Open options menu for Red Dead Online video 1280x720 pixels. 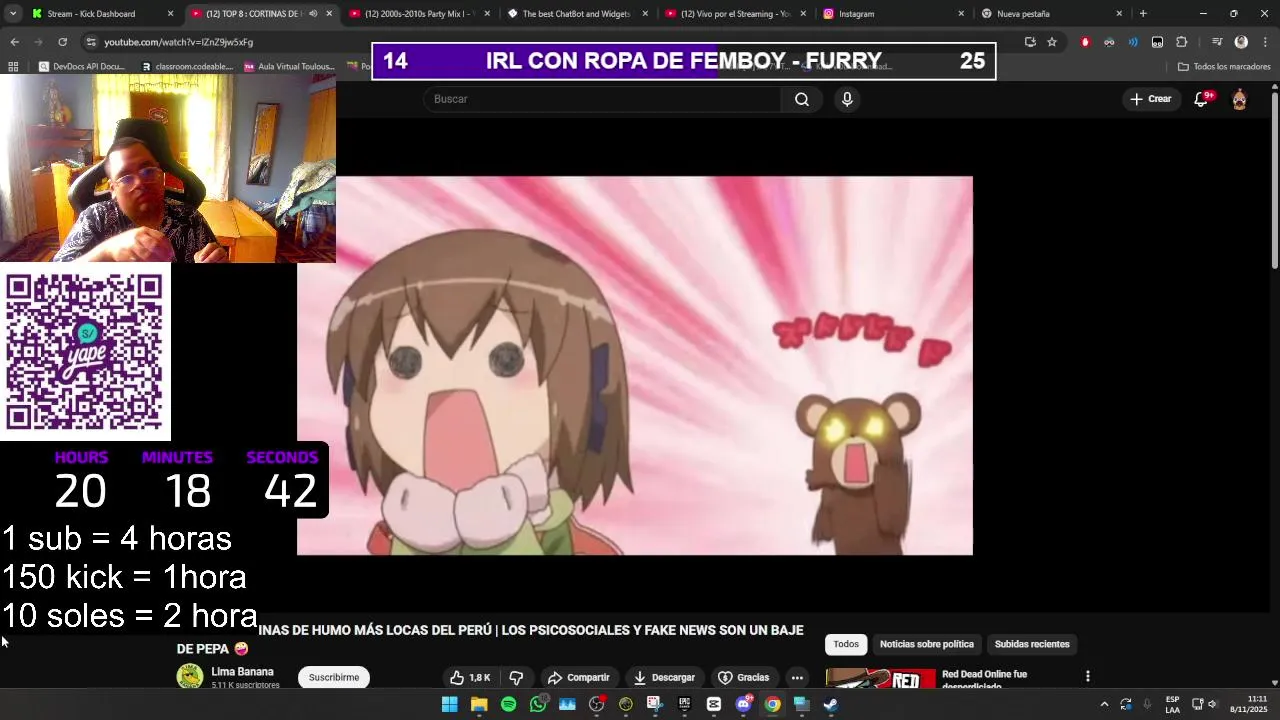click(x=1087, y=677)
